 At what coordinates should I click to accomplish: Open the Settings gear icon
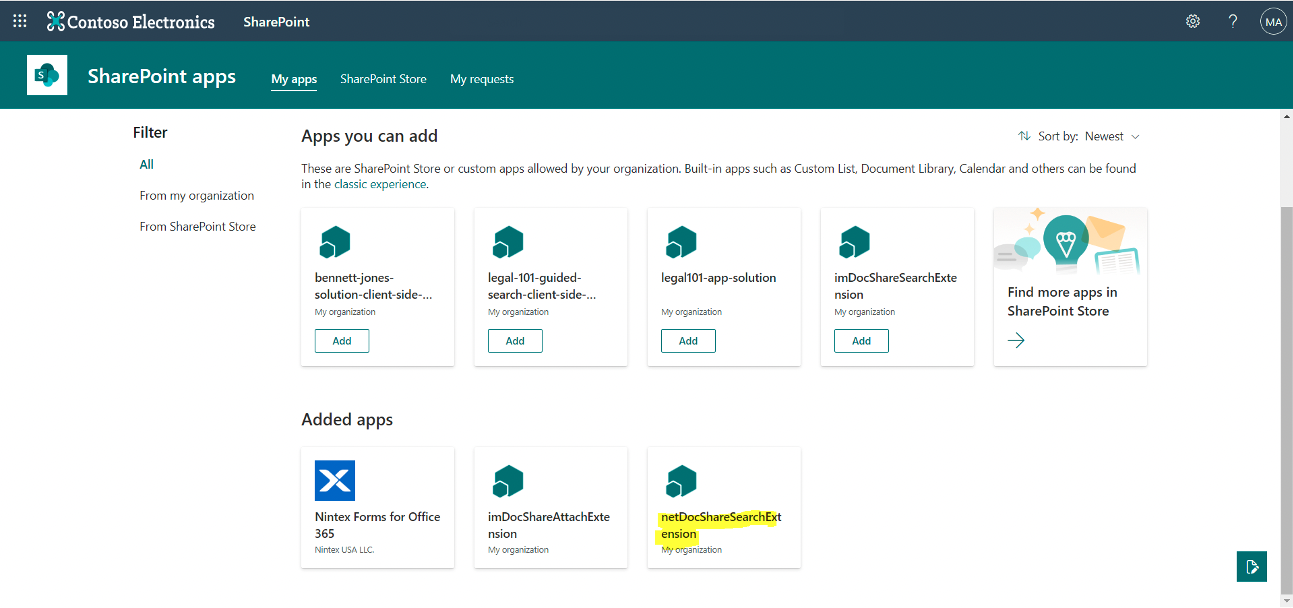click(x=1193, y=21)
